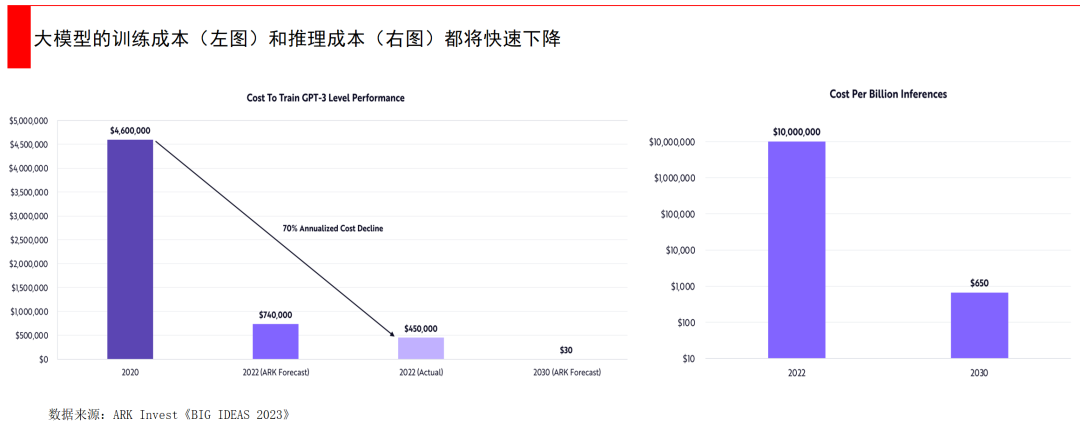Click the '2030 (ARK Forecast)' axis label
1080x432 pixels.
point(566,372)
